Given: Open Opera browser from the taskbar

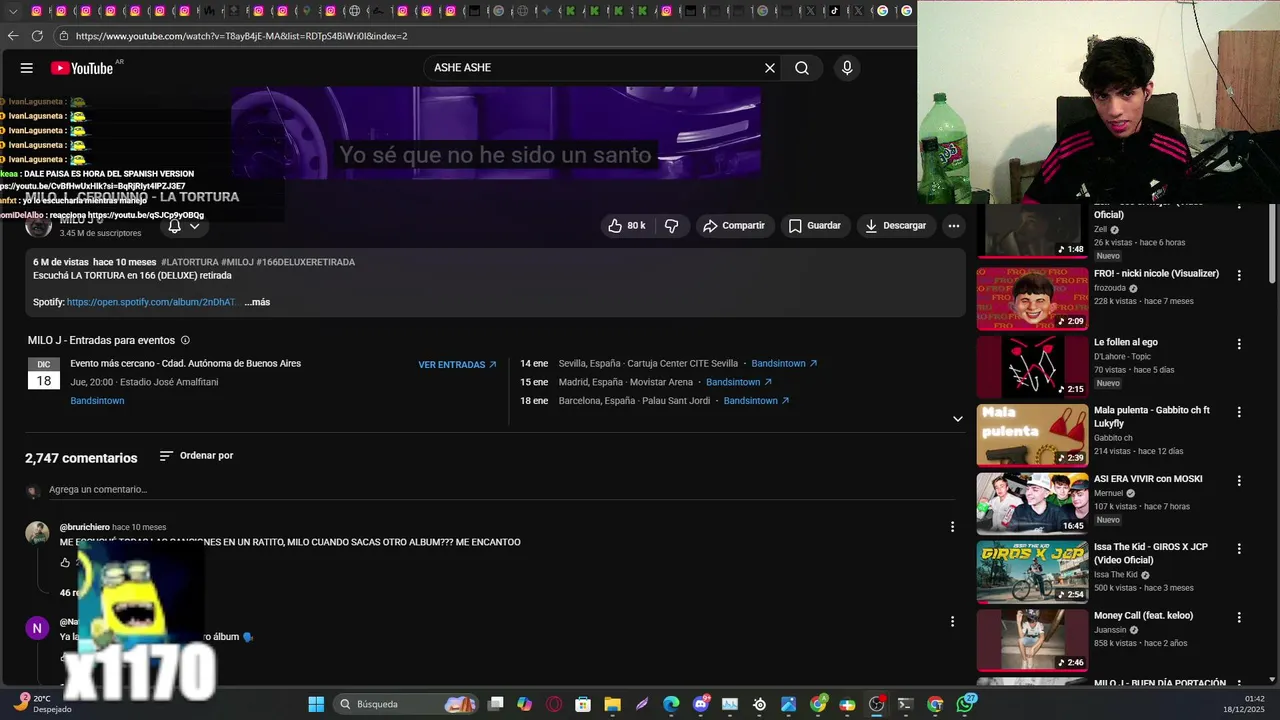Looking at the screenshot, I should tap(555, 704).
